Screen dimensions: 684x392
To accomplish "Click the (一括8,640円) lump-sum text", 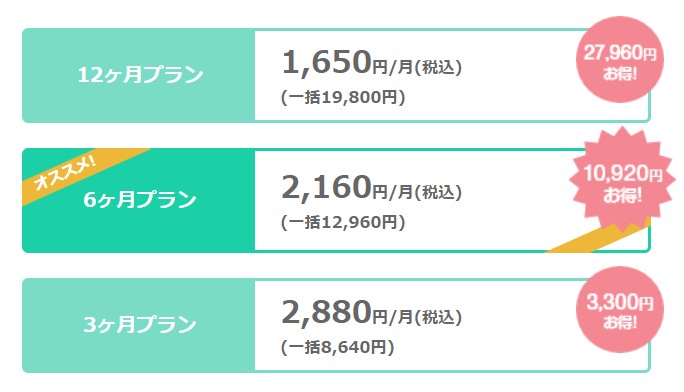I will pos(337,347).
